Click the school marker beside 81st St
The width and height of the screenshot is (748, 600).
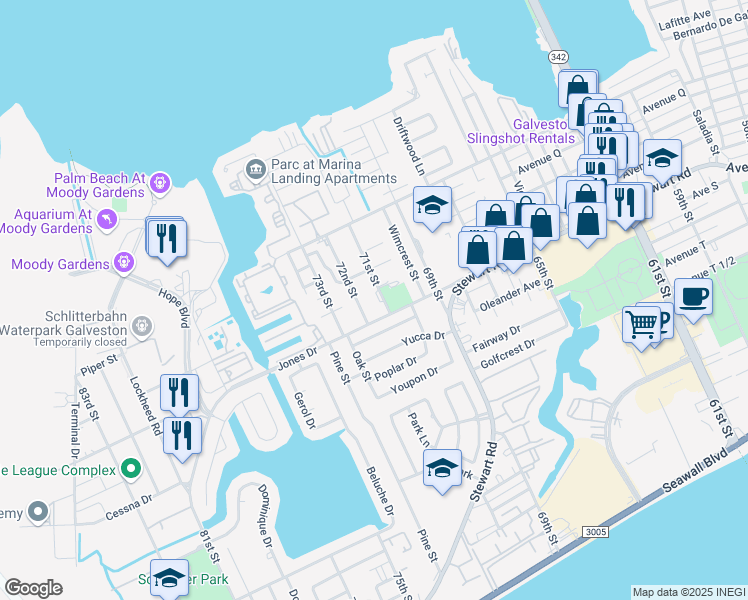coord(169,579)
